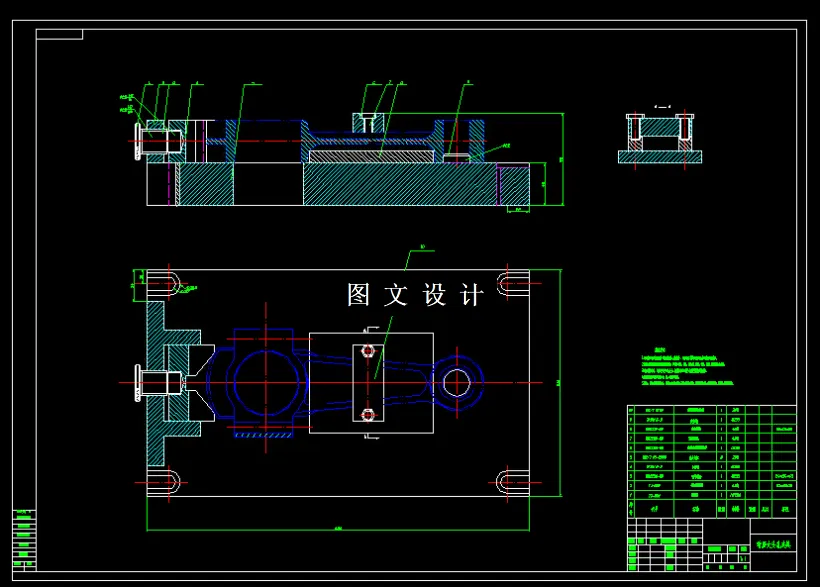
Task: Click the lower hex nut on clamp plate
Action: point(368,415)
